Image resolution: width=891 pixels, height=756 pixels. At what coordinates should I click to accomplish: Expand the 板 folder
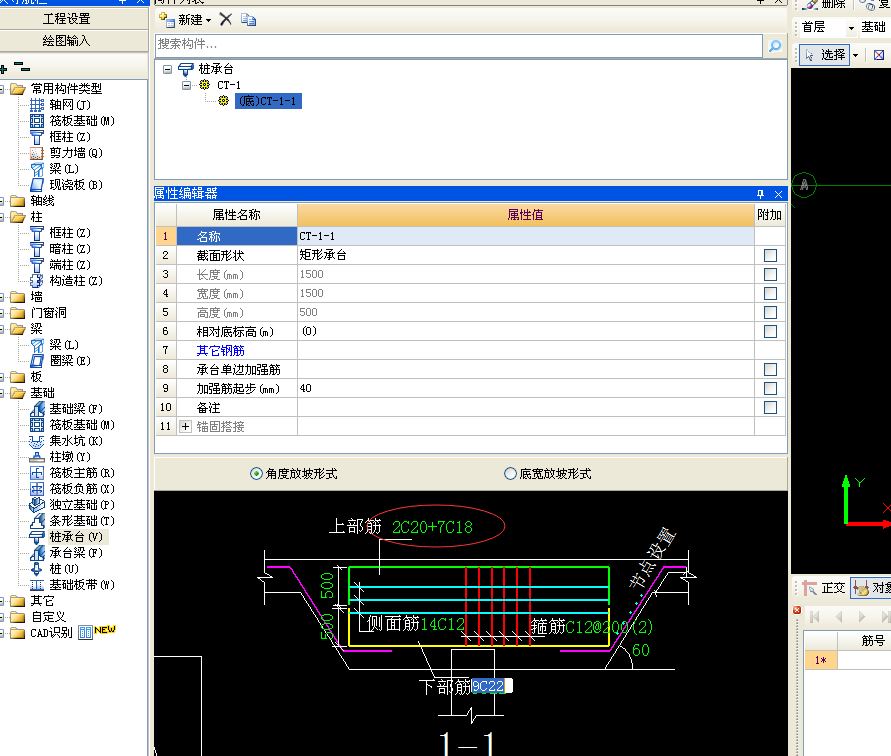coord(3,377)
